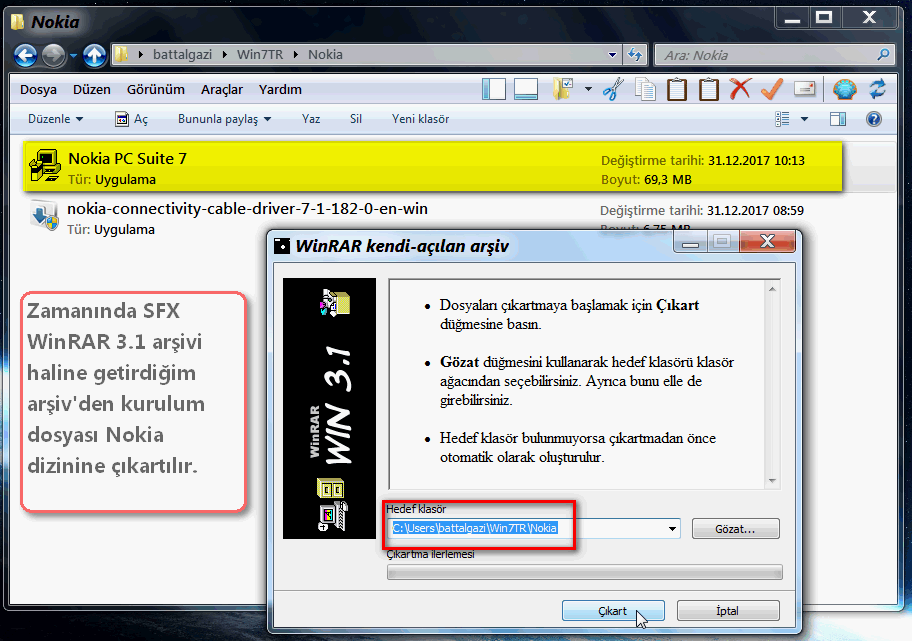
Task: Click the clipboard icon beside the Copy icon
Action: pos(676,90)
